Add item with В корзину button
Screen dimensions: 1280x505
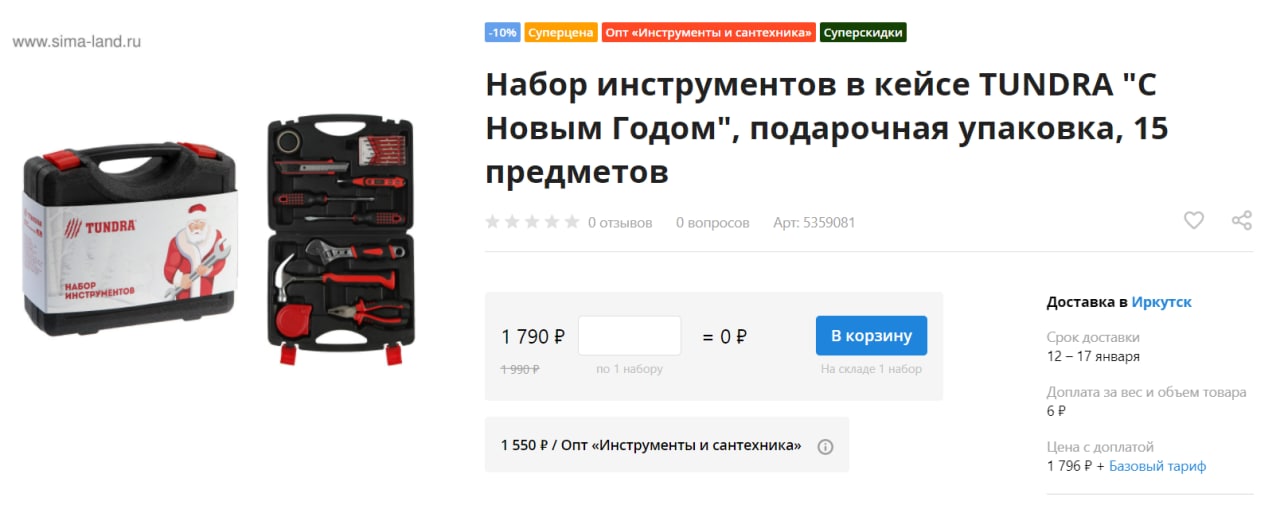871,336
